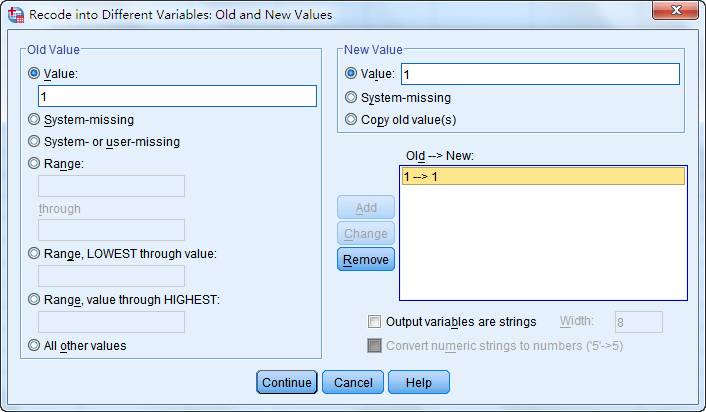The image size is (706, 412).
Task: Select All other values radio button
Action: tap(34, 345)
